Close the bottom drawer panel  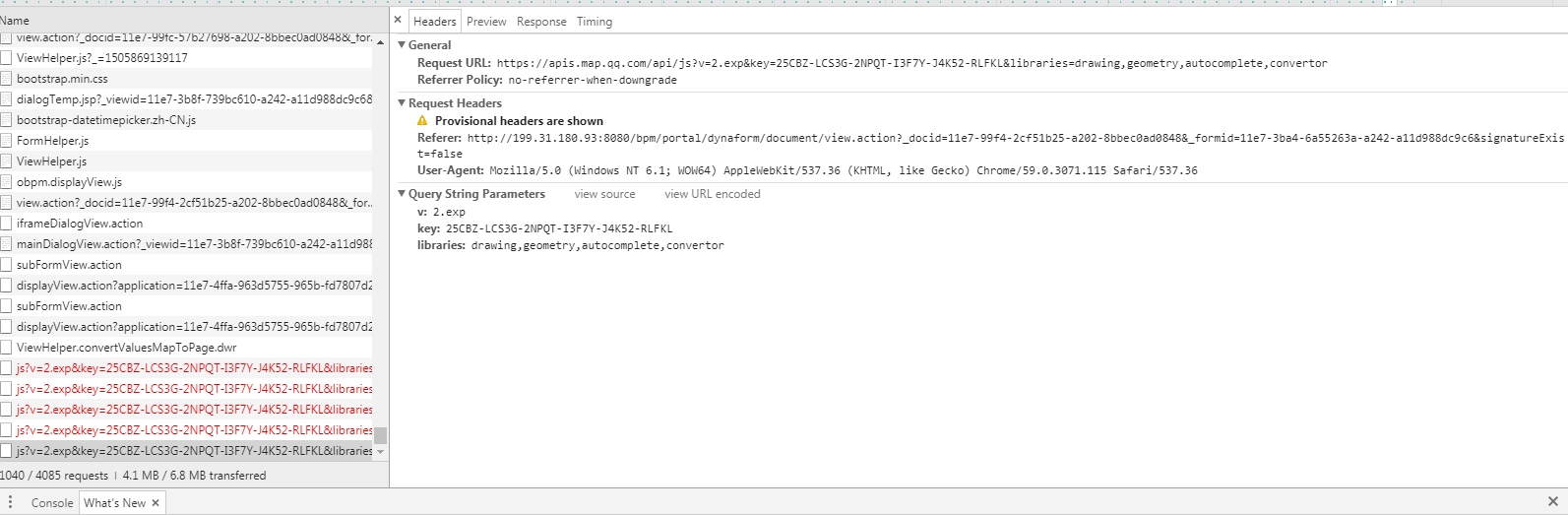coord(1553,502)
